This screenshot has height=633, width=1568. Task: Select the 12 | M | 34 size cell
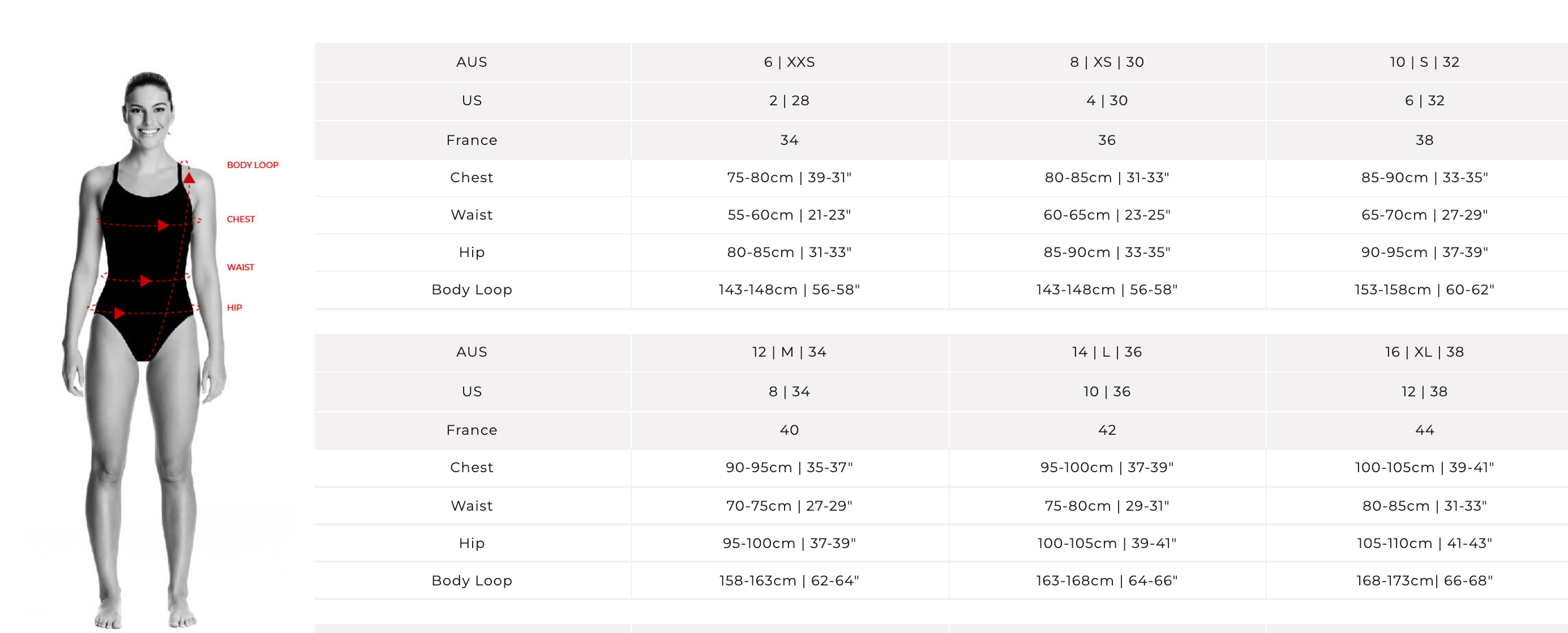click(x=790, y=352)
